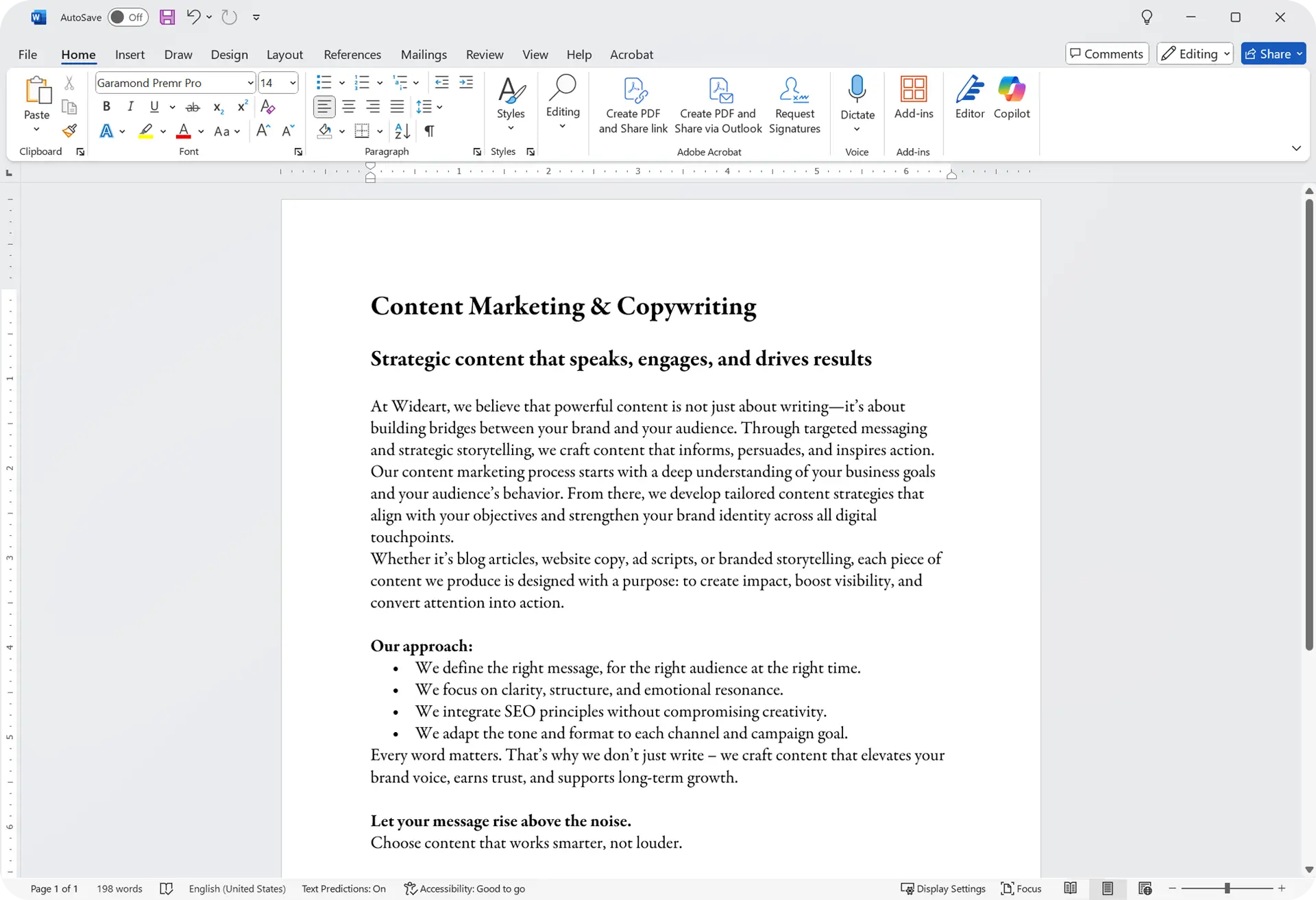The width and height of the screenshot is (1316, 900).
Task: Apply subscript formatting
Action: [218, 107]
